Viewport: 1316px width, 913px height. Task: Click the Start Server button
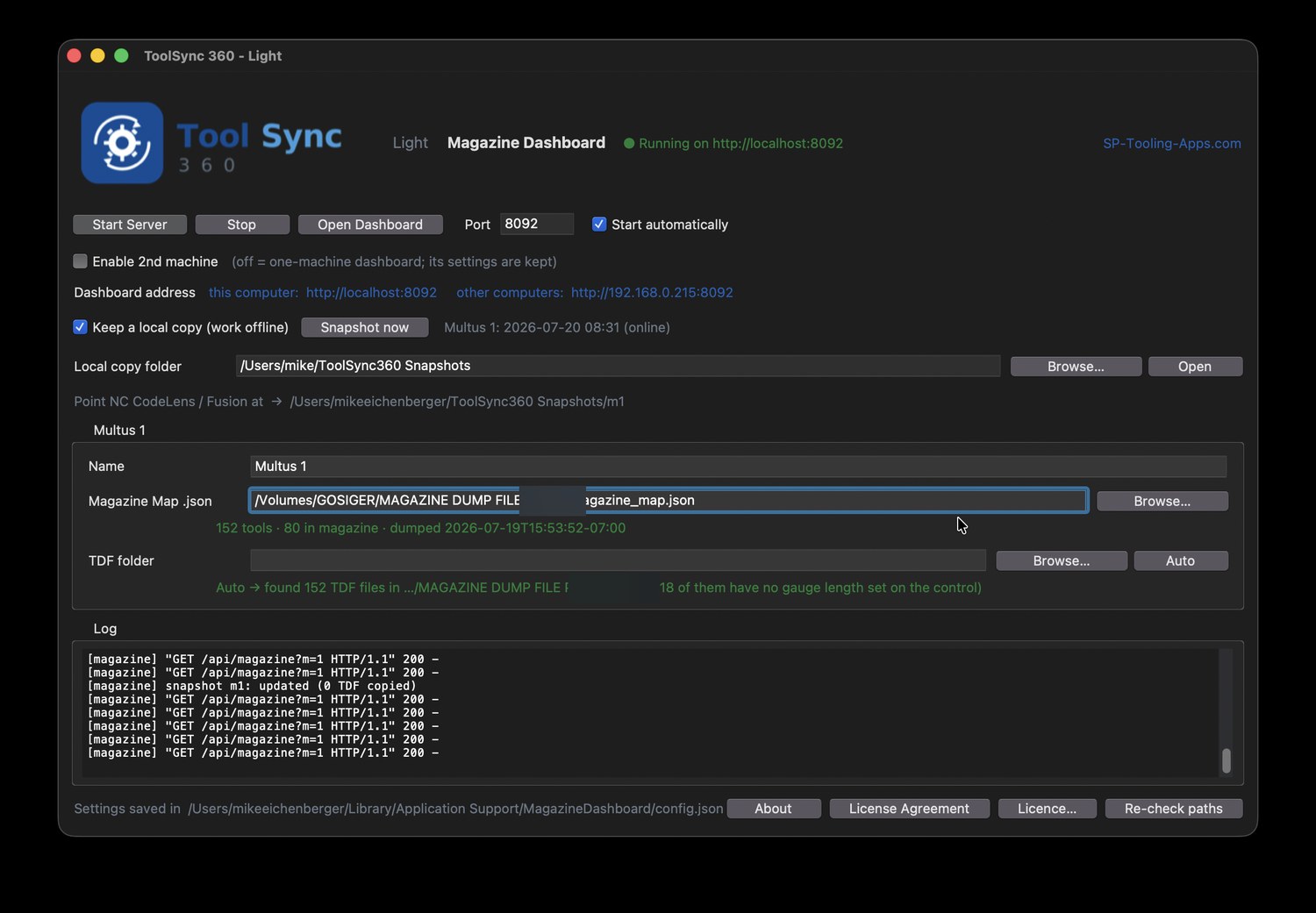coord(130,225)
